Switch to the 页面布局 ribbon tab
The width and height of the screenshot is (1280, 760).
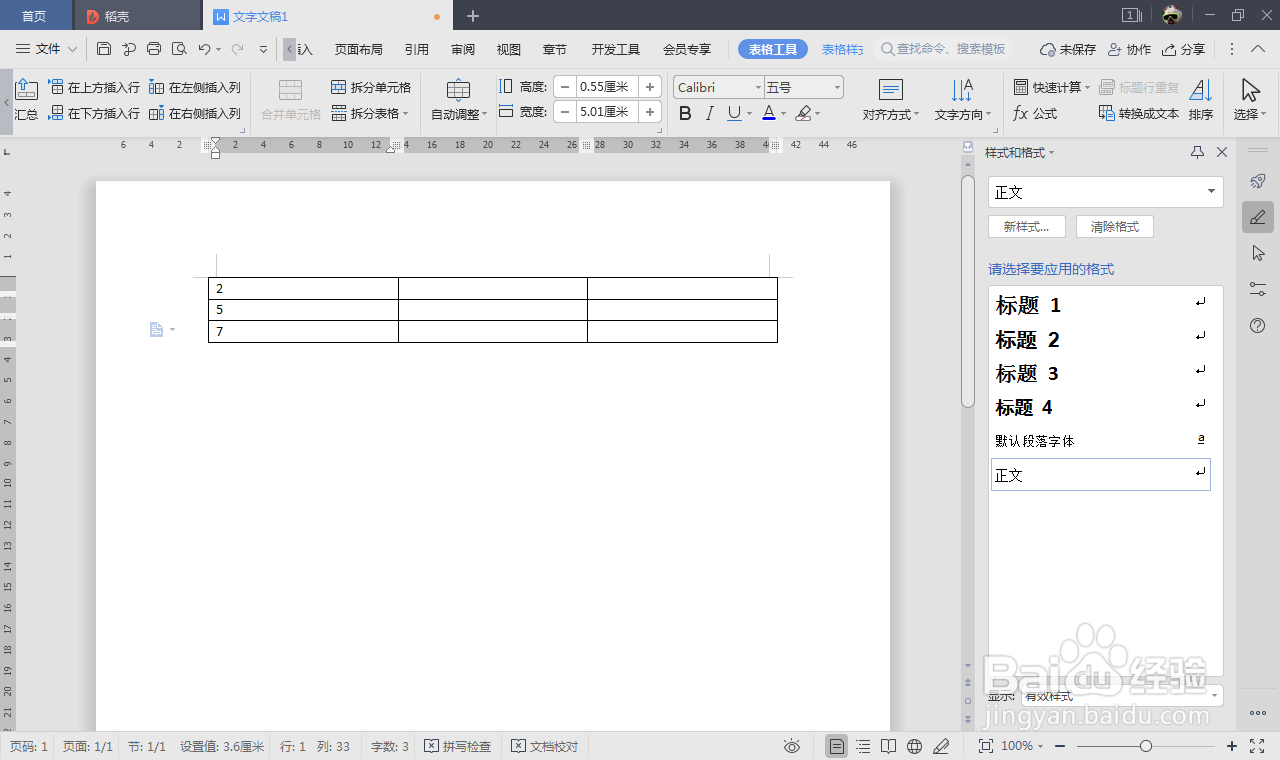[359, 49]
